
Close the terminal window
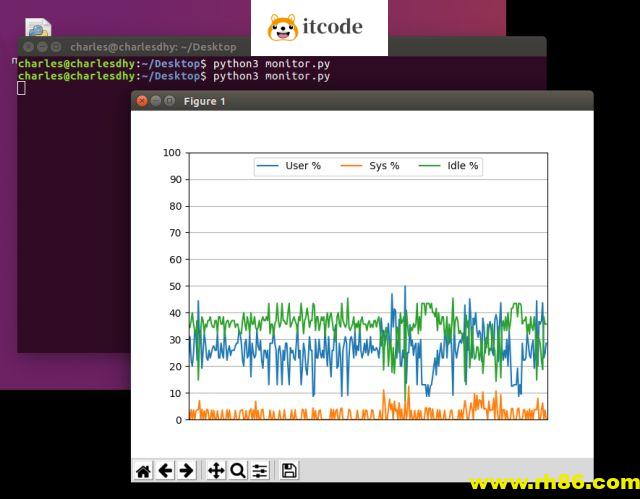tap(28, 47)
